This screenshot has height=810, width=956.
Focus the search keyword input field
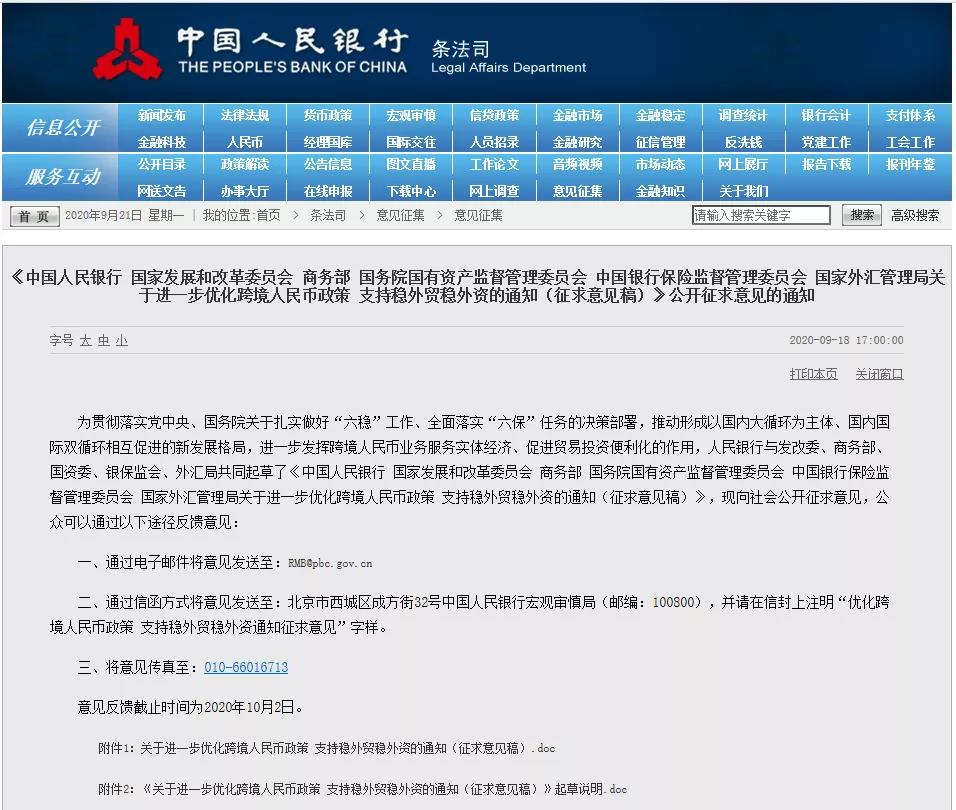click(x=761, y=215)
